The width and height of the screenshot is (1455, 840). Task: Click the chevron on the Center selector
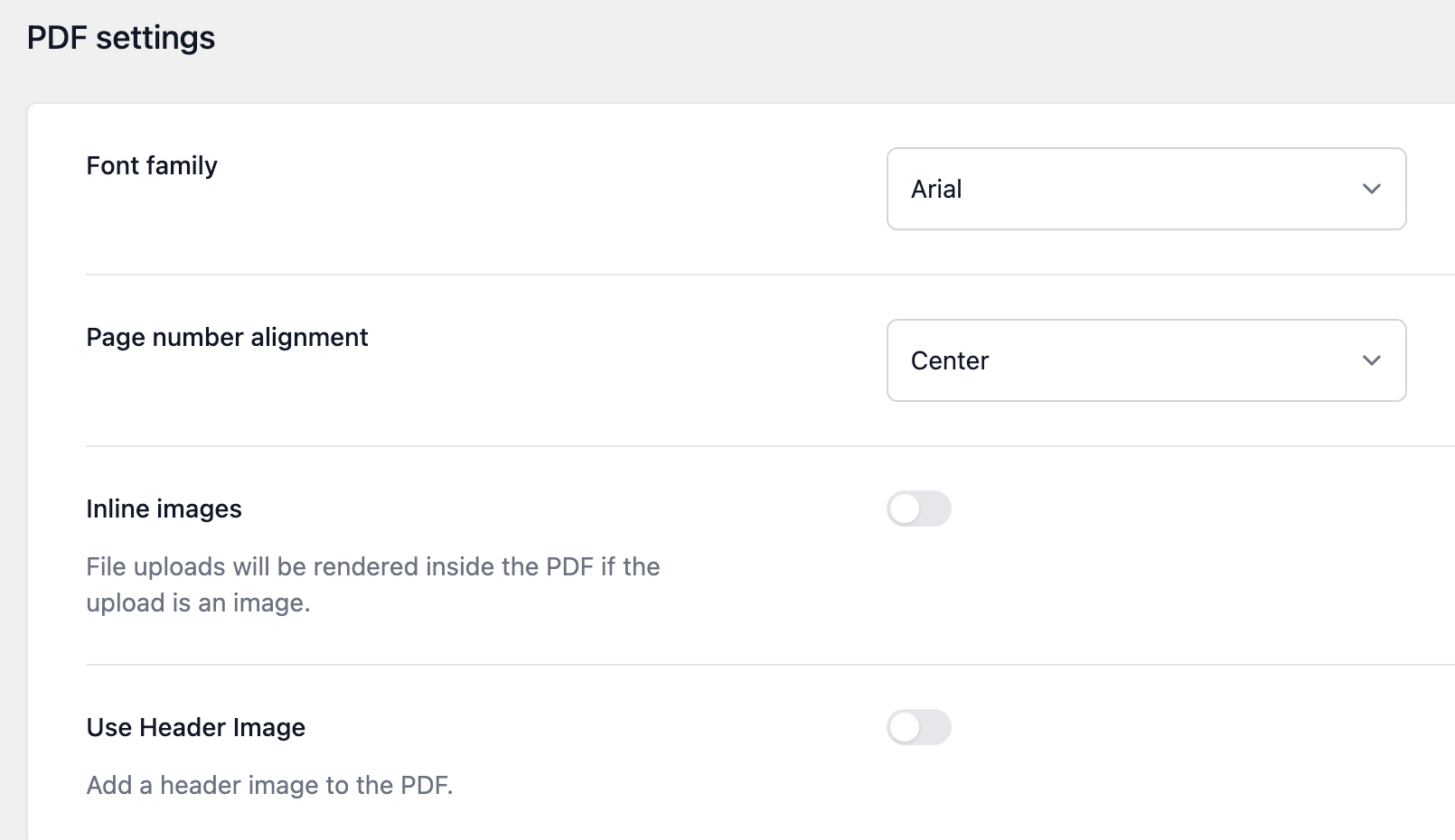click(x=1372, y=360)
